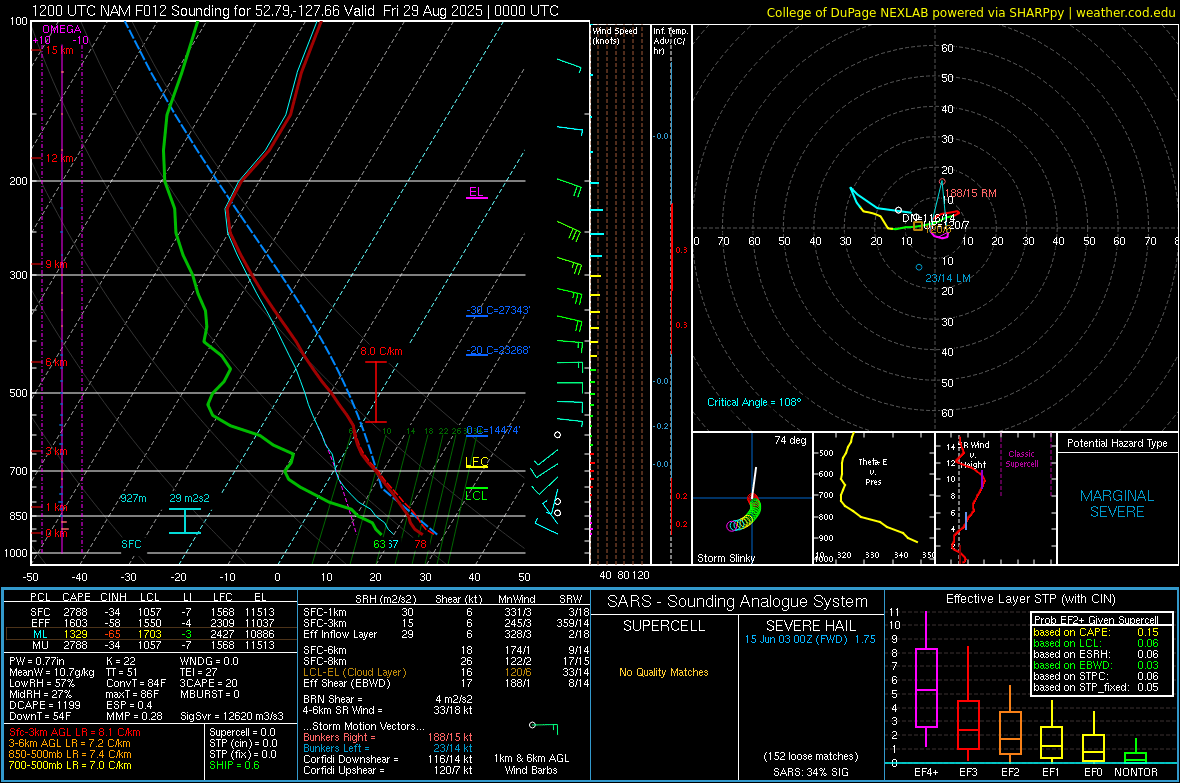Click the "74 deg" value in Storm Slinky
This screenshot has width=1180, height=783.
click(790, 440)
